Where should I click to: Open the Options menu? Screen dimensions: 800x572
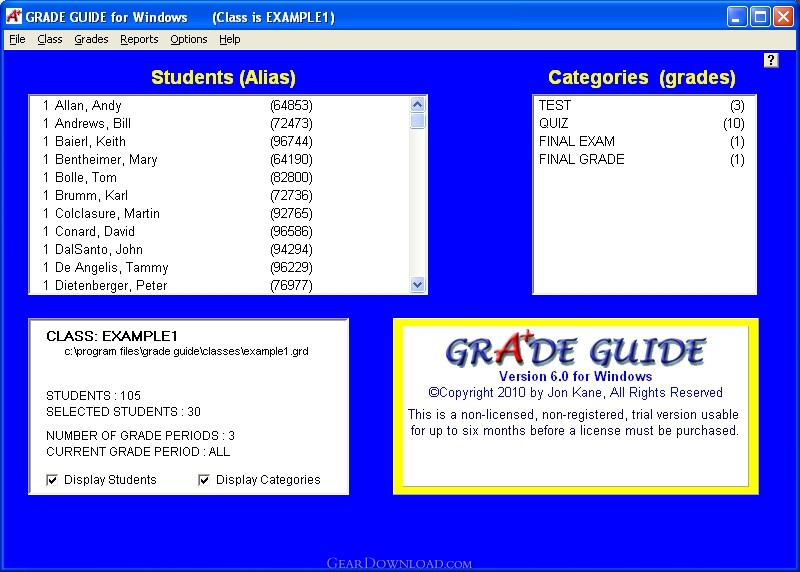189,39
